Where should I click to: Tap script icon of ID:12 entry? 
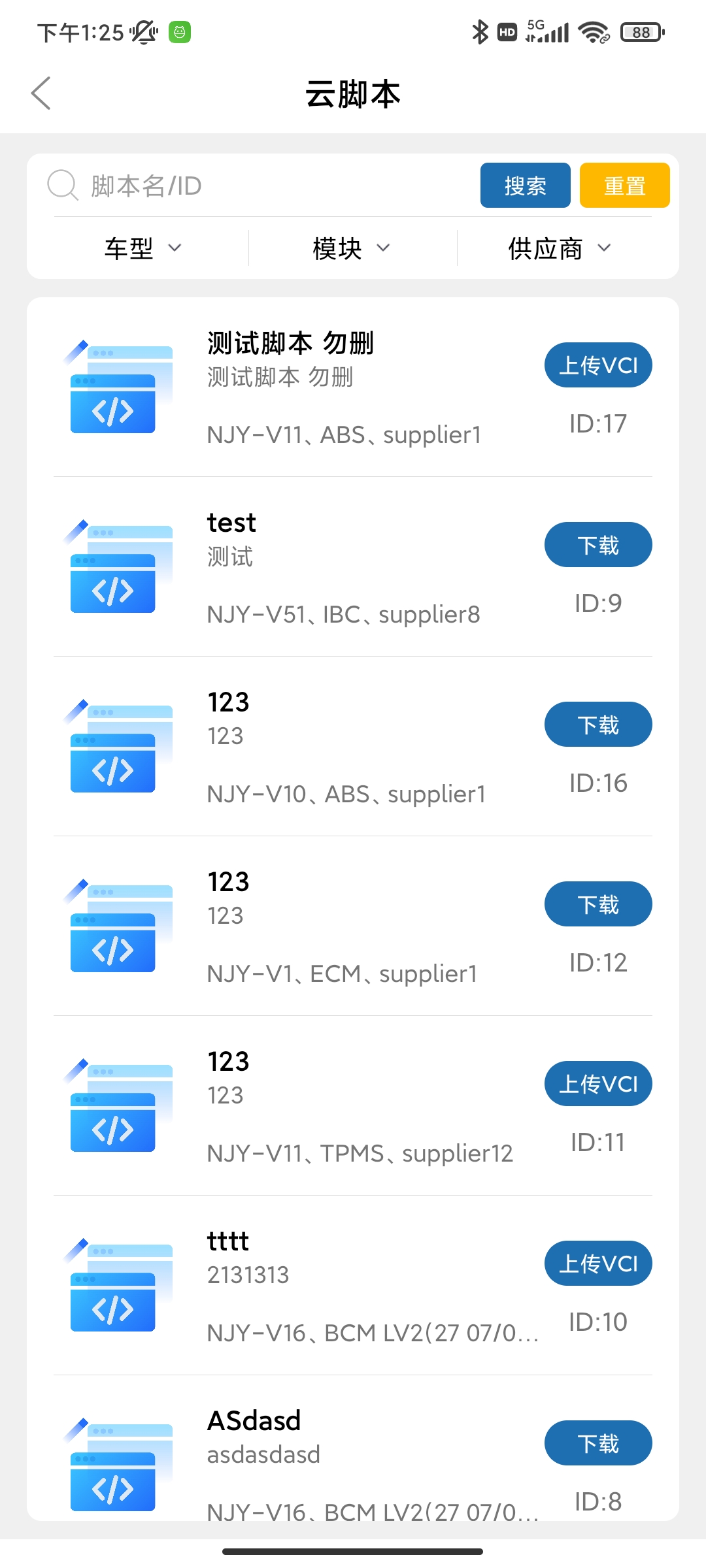pos(118,926)
